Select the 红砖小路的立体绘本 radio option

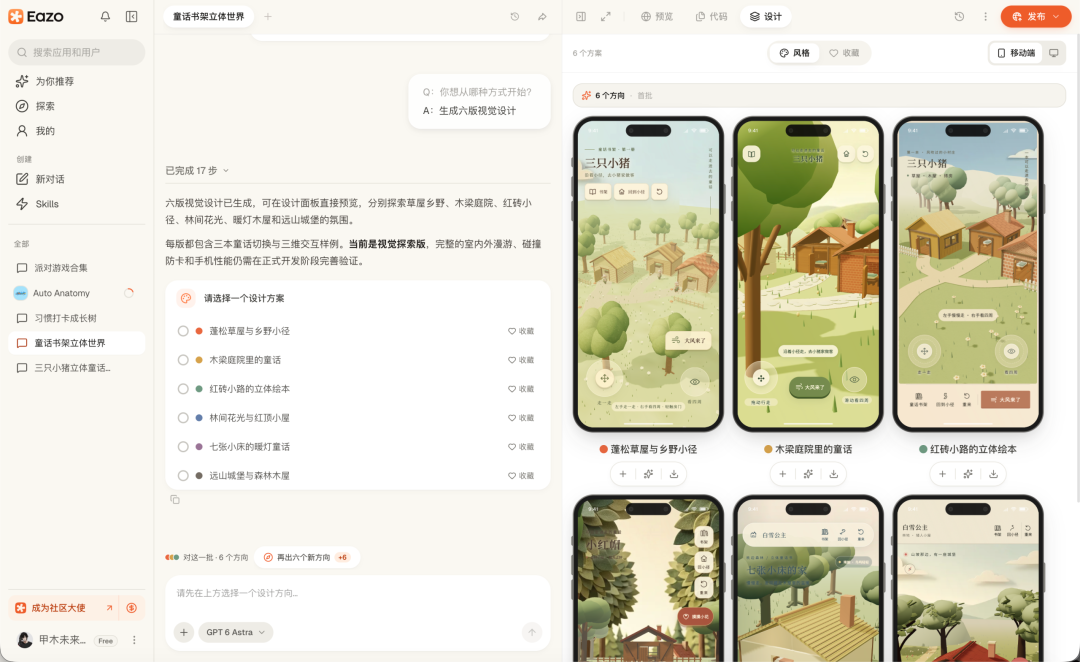pyautogui.click(x=183, y=389)
